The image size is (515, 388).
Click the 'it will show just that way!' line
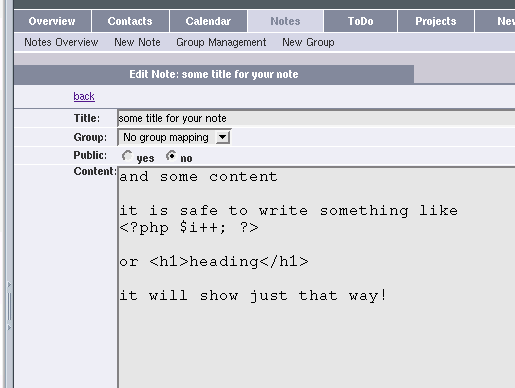tap(253, 295)
